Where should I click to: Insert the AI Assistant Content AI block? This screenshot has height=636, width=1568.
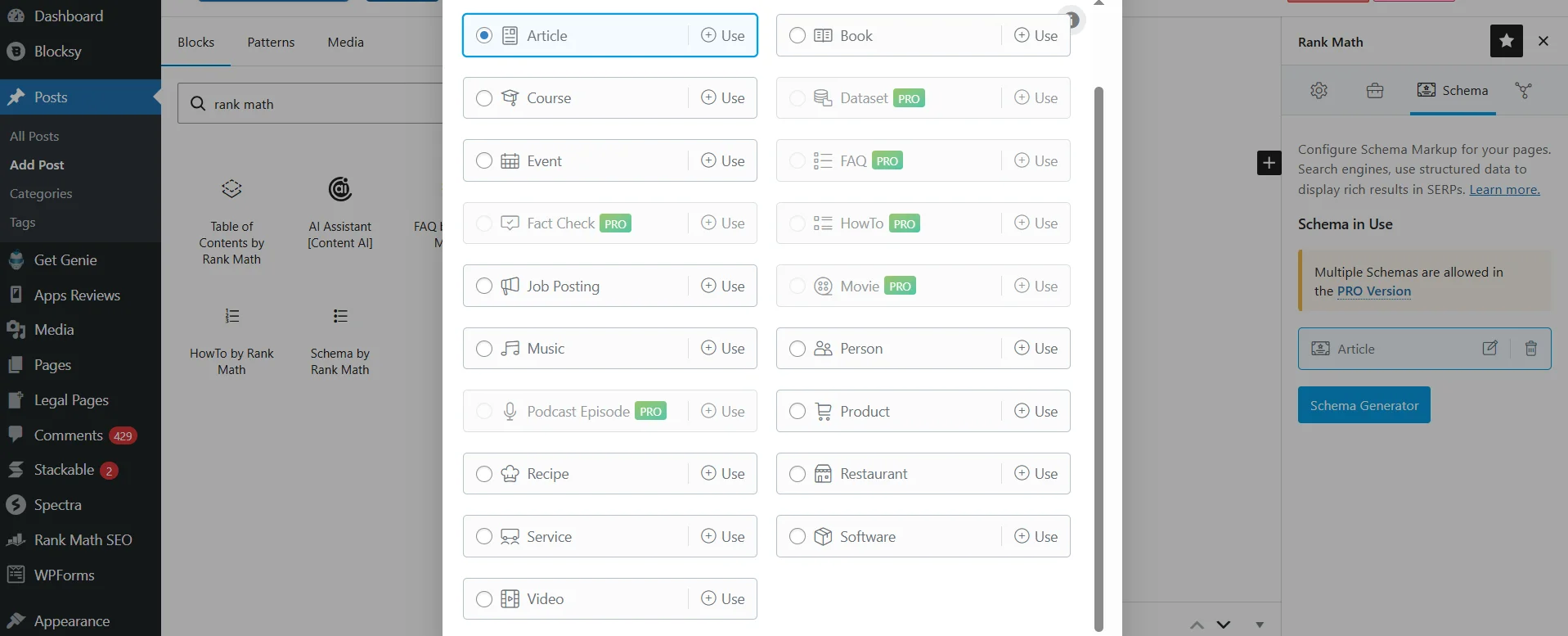point(340,213)
